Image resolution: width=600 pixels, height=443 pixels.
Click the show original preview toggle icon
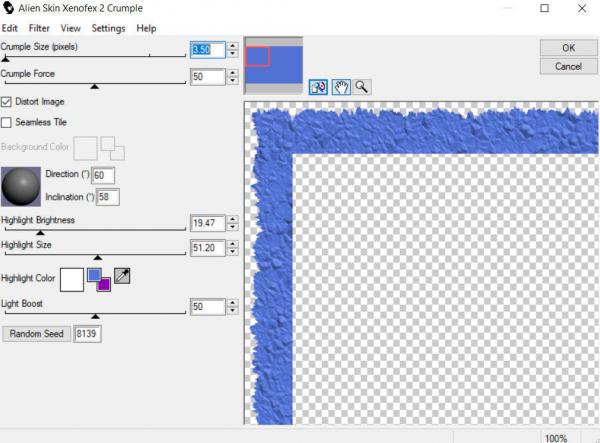[320, 87]
